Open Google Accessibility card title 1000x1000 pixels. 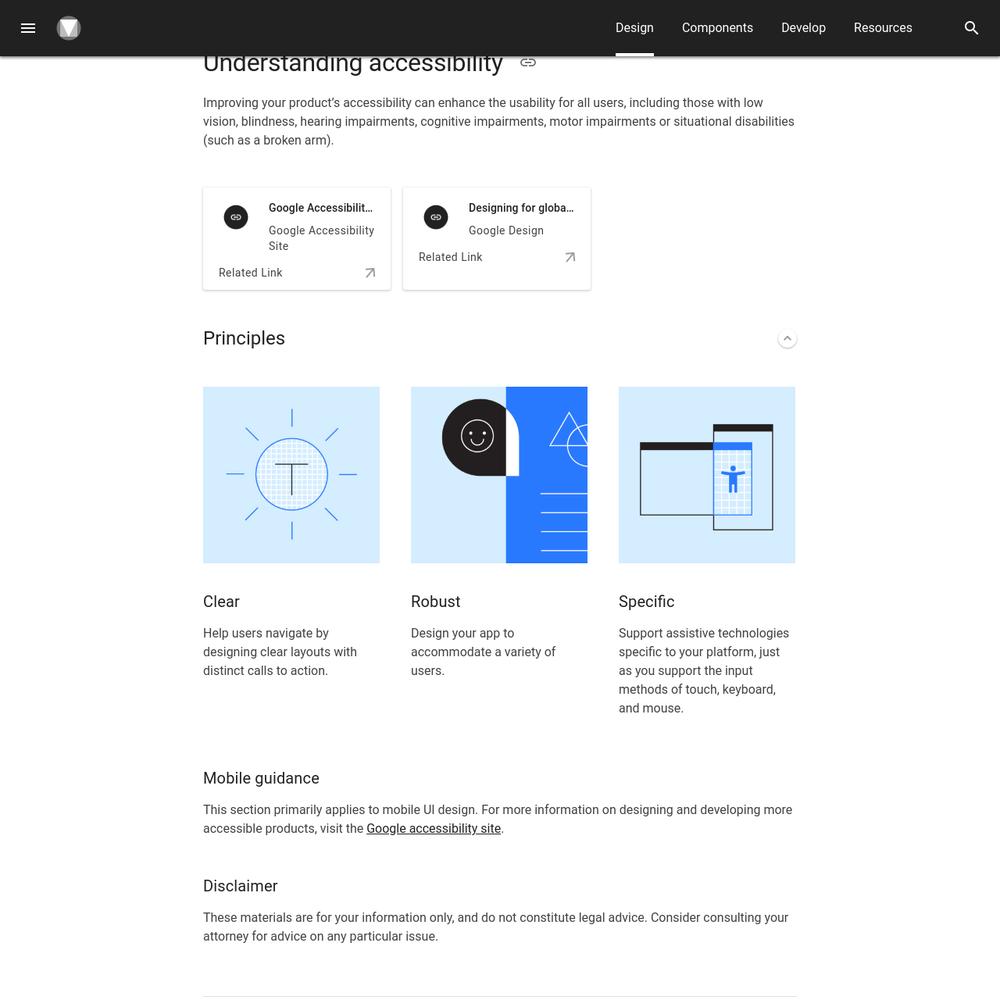click(320, 208)
